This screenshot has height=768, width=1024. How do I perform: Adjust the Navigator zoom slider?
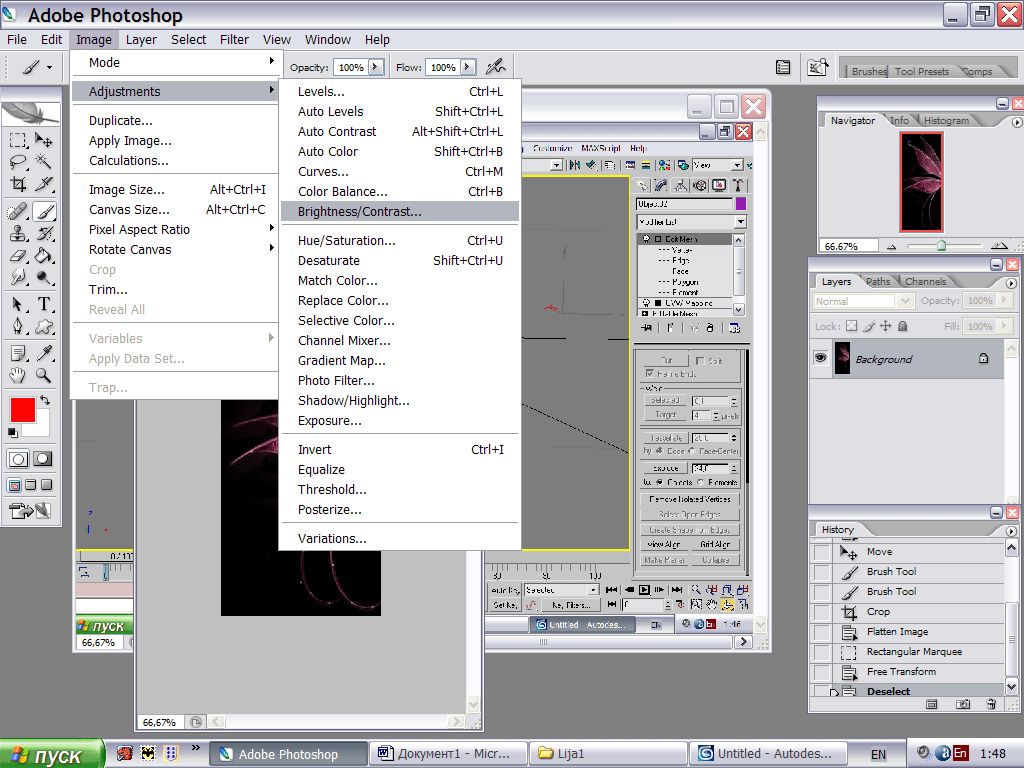point(942,246)
